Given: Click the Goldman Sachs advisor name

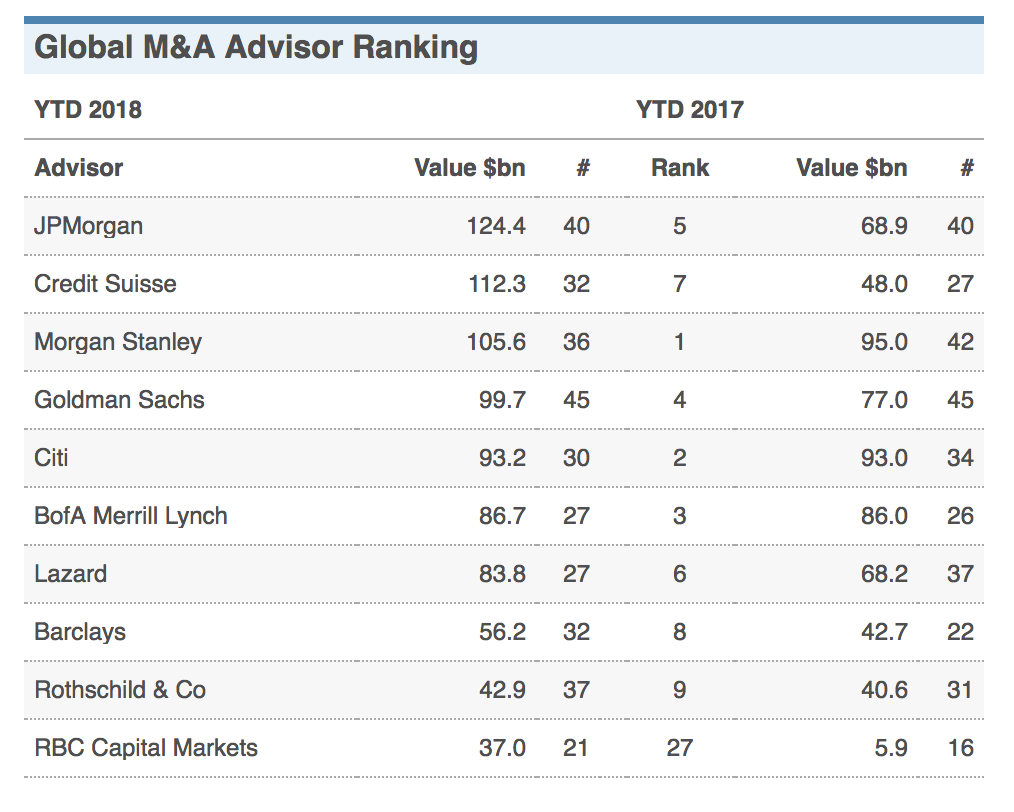Looking at the screenshot, I should tap(119, 400).
